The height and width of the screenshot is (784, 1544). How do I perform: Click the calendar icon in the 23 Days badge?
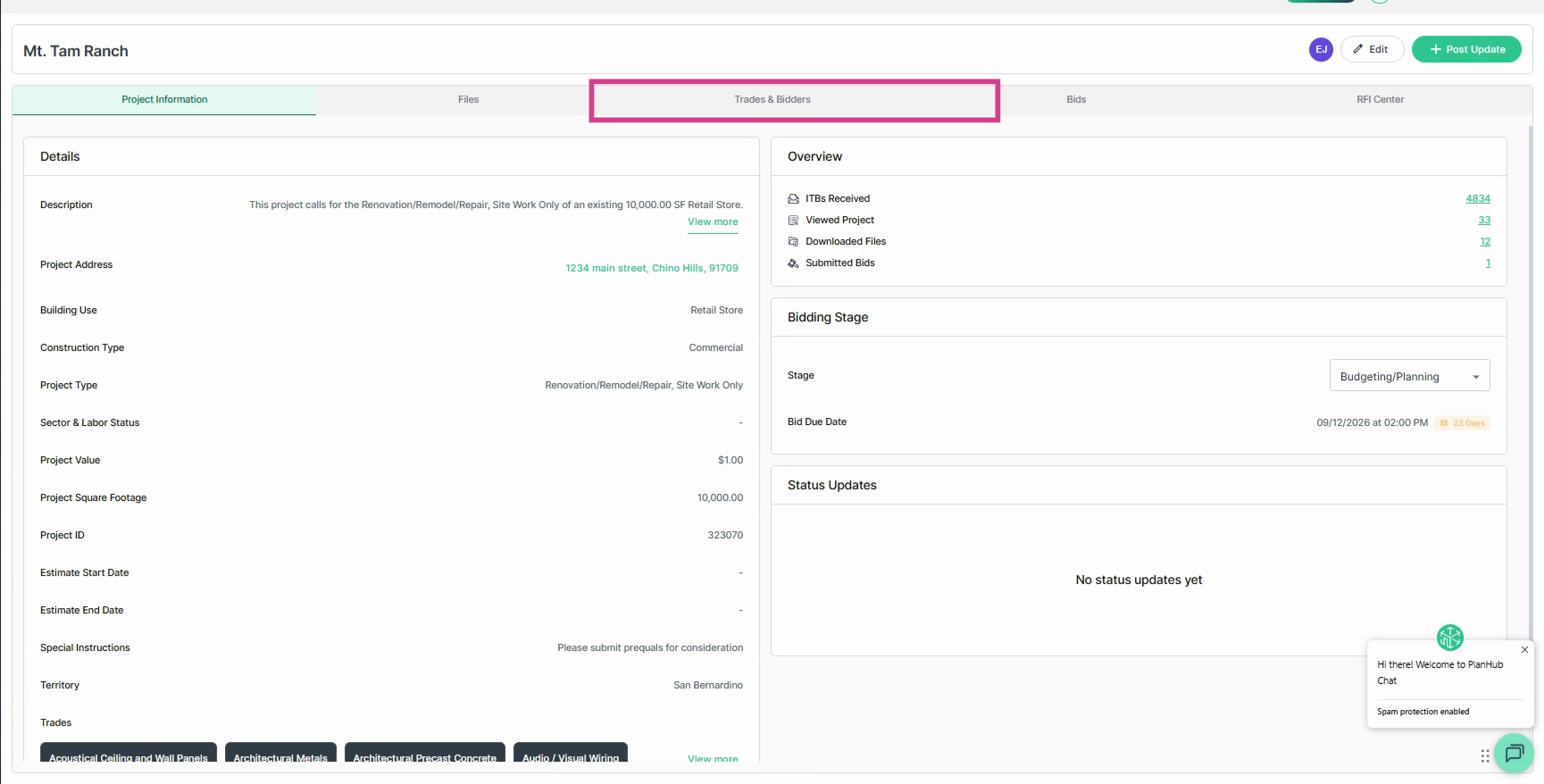click(1444, 423)
